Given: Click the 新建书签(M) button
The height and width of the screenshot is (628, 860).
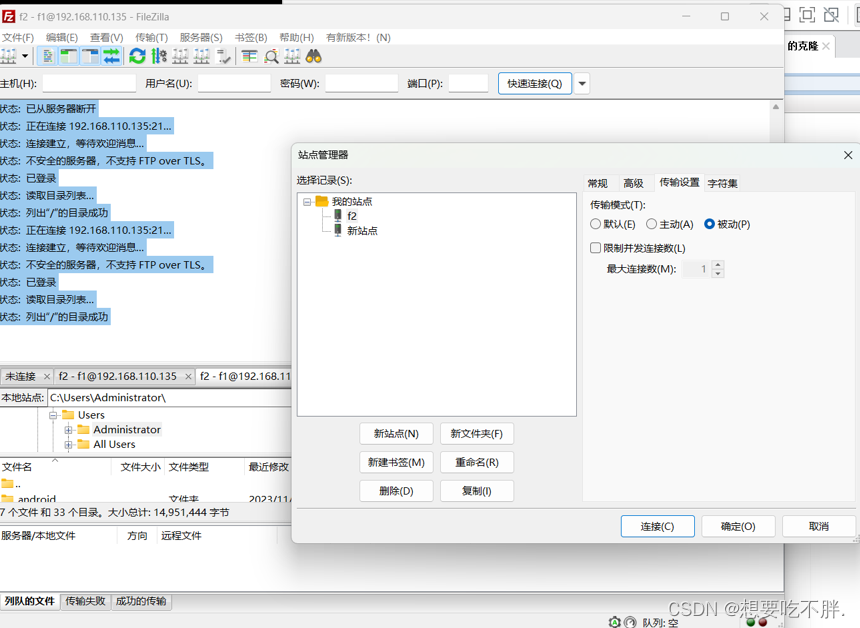Looking at the screenshot, I should [x=397, y=462].
